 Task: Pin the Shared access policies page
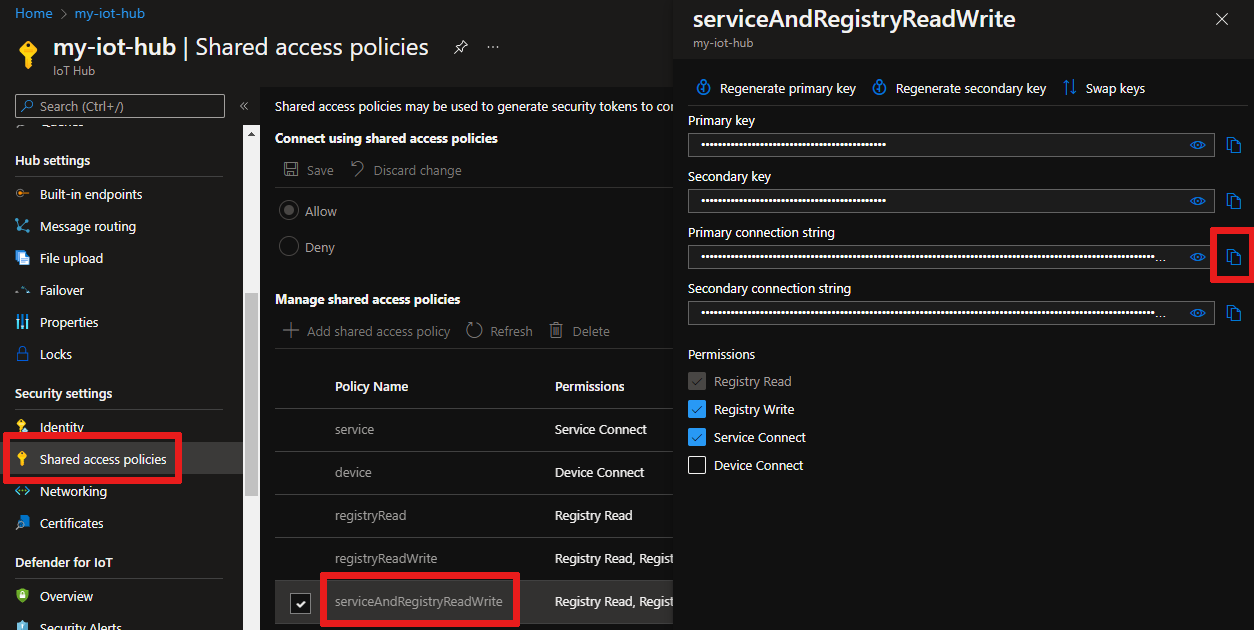(x=461, y=48)
